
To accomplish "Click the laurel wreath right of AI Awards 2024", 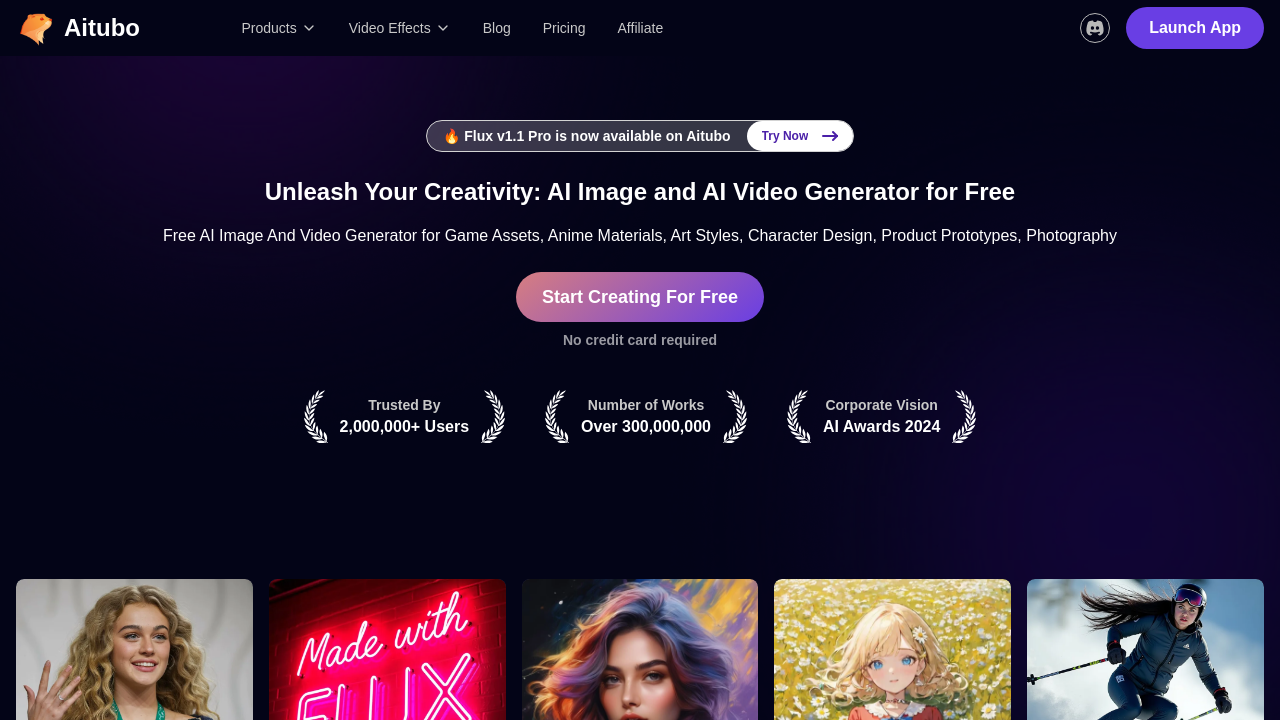I will 964,416.
